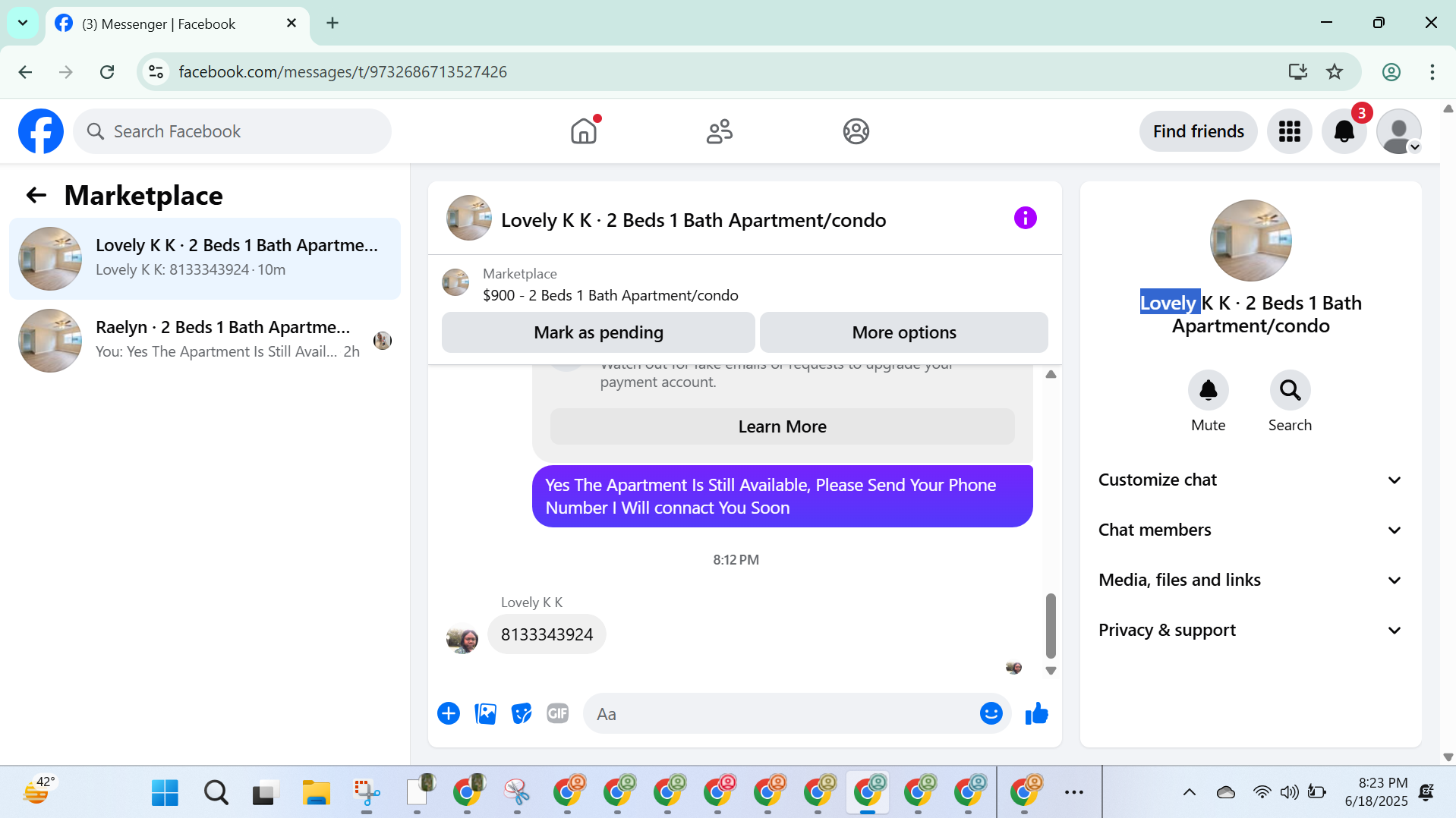Viewport: 1456px width, 818px height.
Task: Show hidden system tray icons
Action: coord(1189,793)
